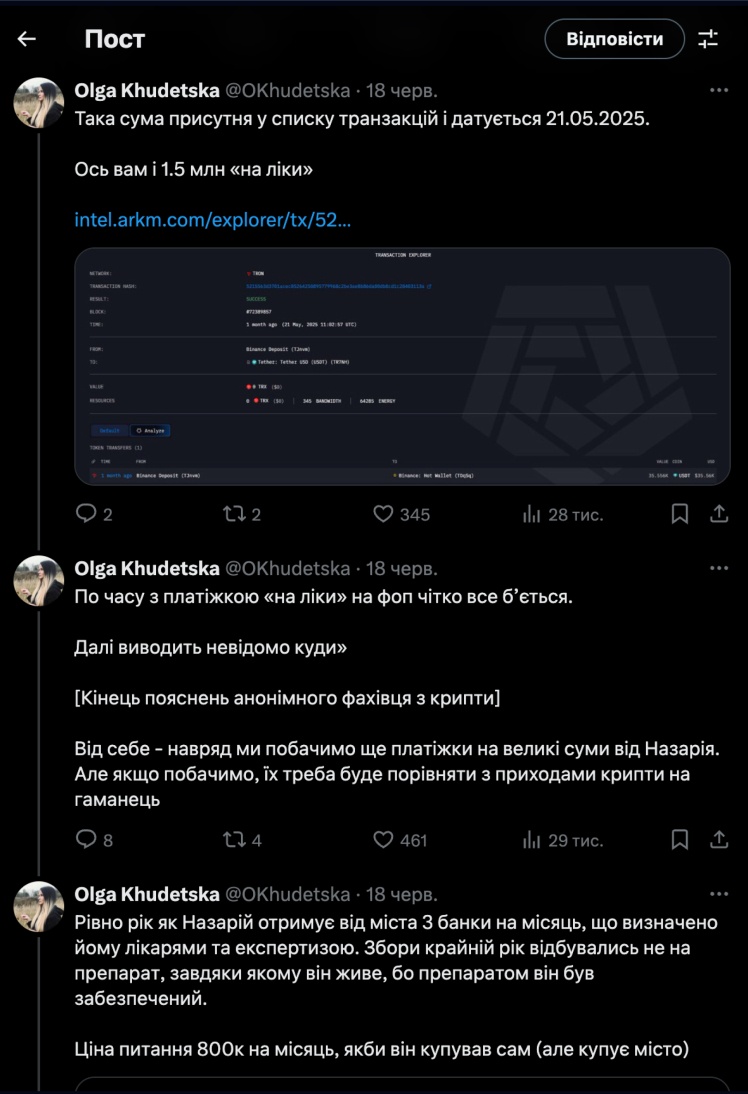
Task: Click the Відповісти button
Action: click(614, 39)
